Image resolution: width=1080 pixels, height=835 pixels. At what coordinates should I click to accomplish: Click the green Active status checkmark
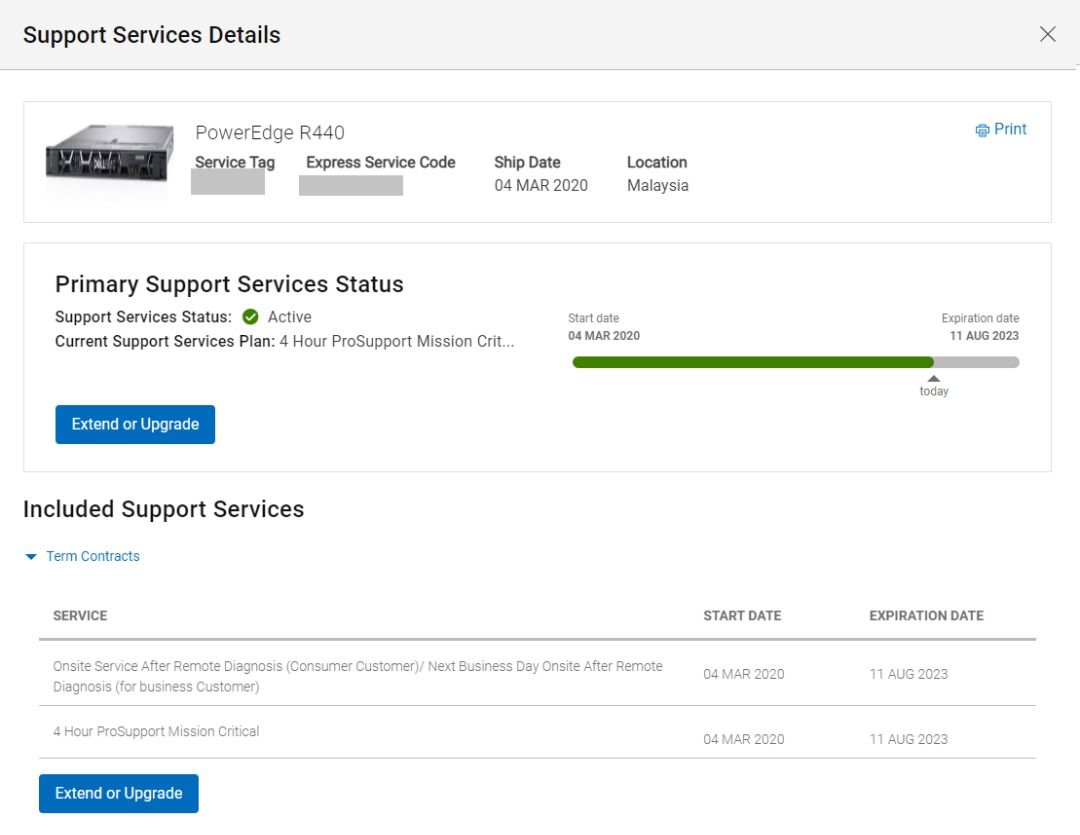click(x=249, y=316)
